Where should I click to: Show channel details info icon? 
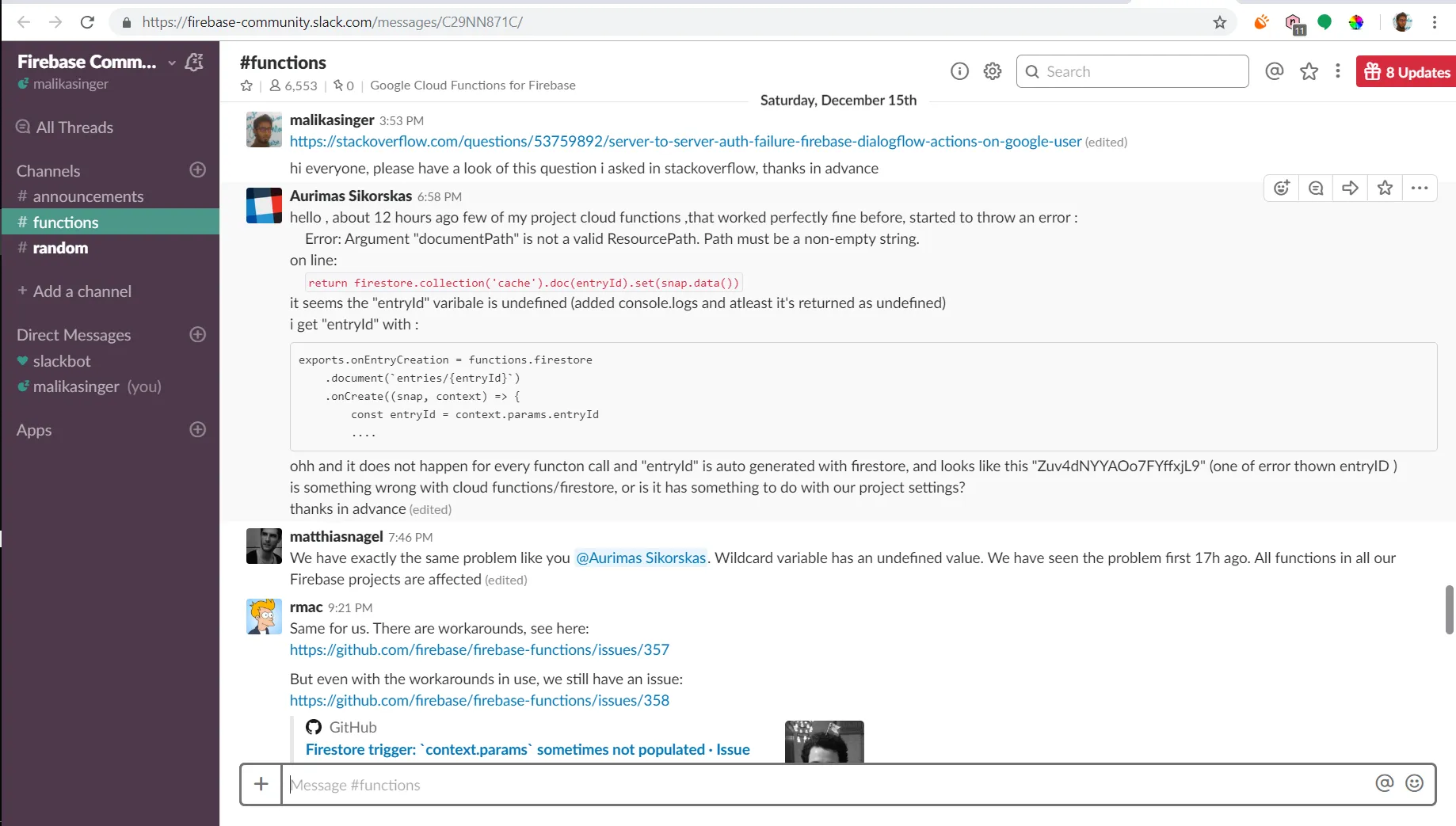(x=959, y=71)
